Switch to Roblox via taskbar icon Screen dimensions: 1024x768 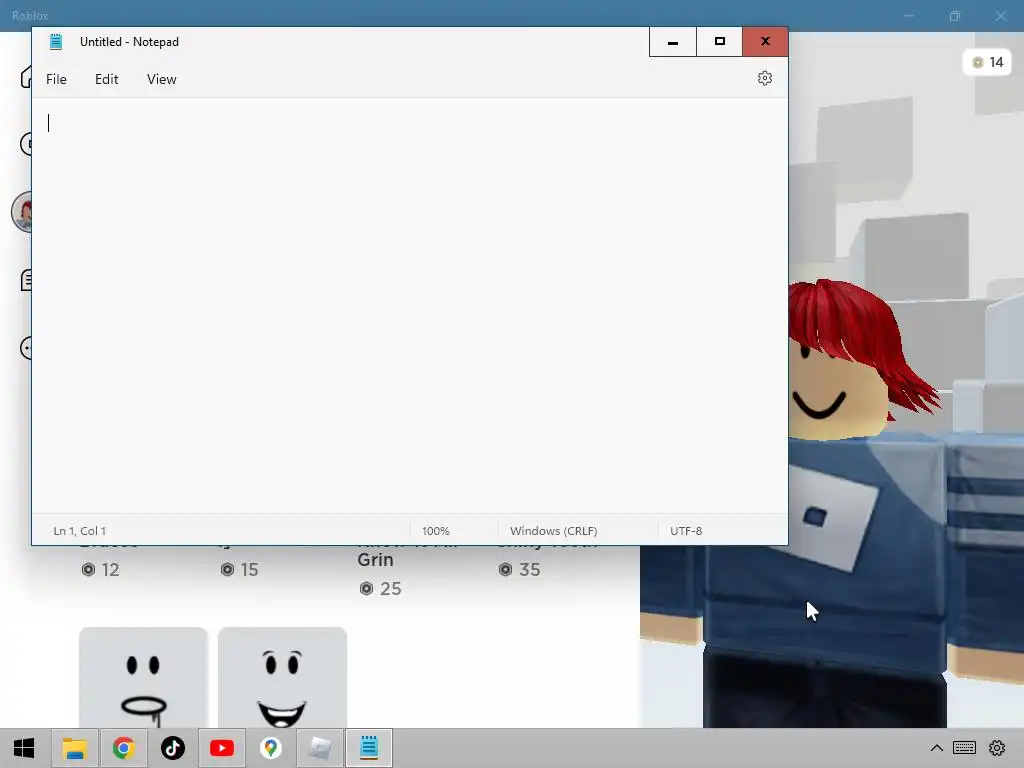pos(320,748)
